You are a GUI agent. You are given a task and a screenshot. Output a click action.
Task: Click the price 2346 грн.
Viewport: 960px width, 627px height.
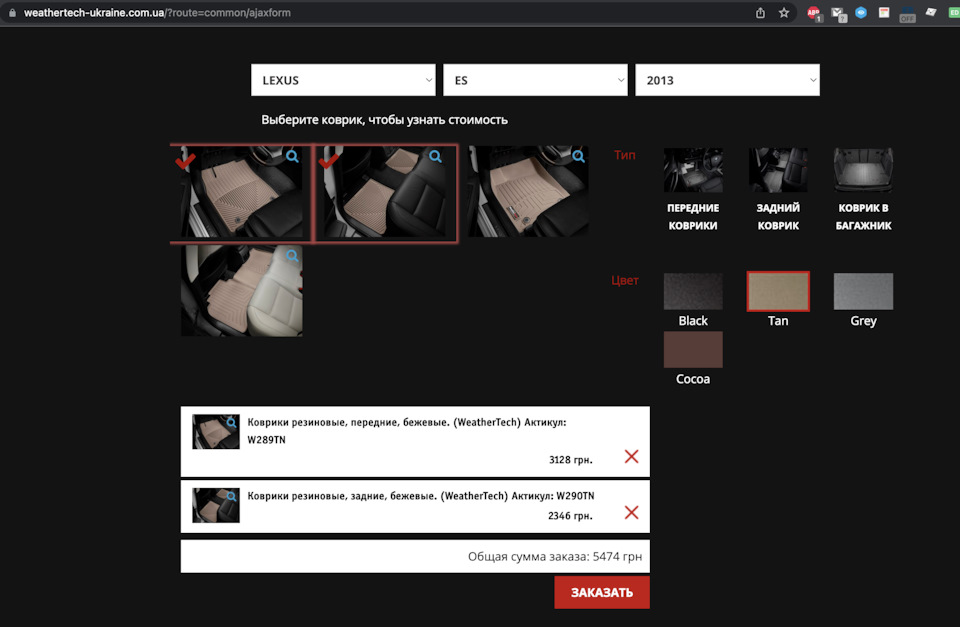coord(571,516)
